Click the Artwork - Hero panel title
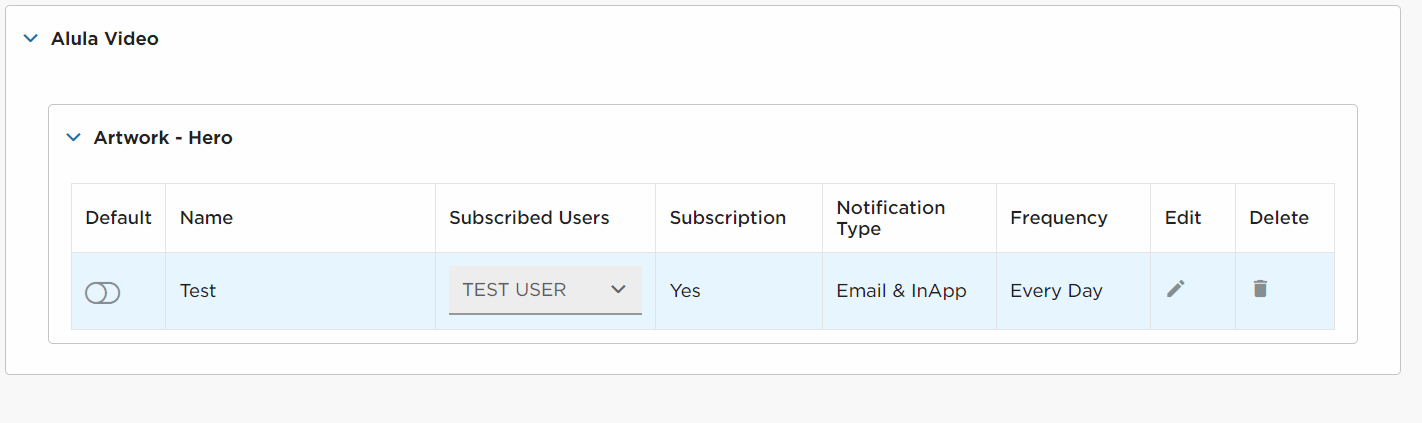 click(x=163, y=138)
